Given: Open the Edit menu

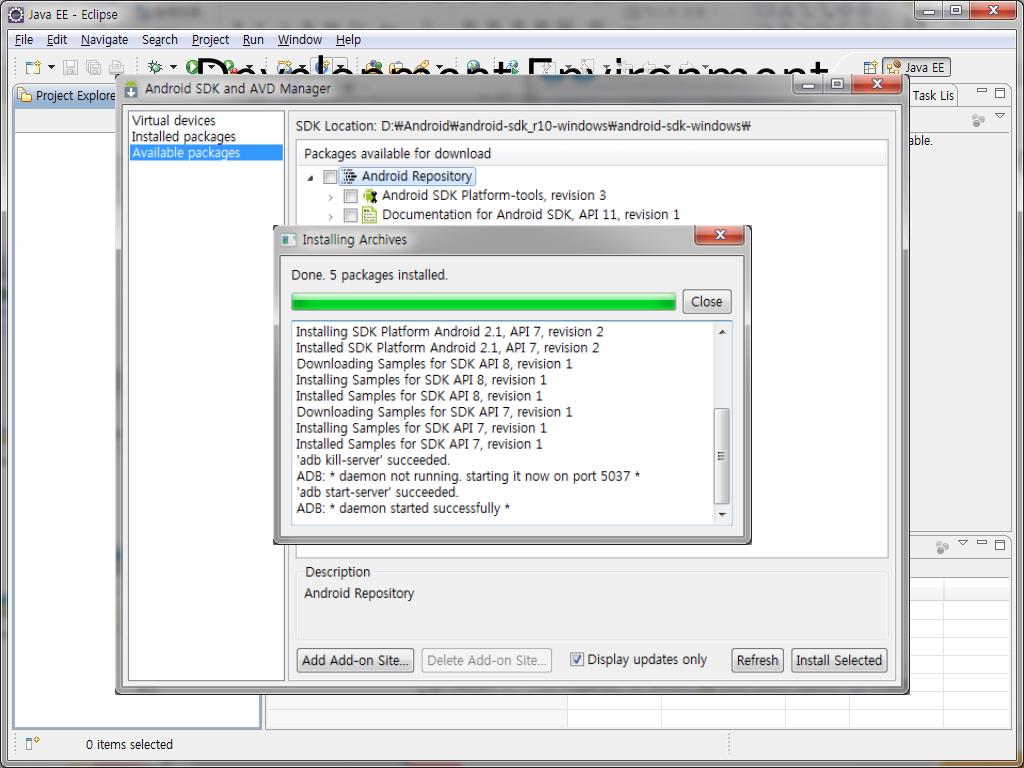Looking at the screenshot, I should click(x=57, y=40).
